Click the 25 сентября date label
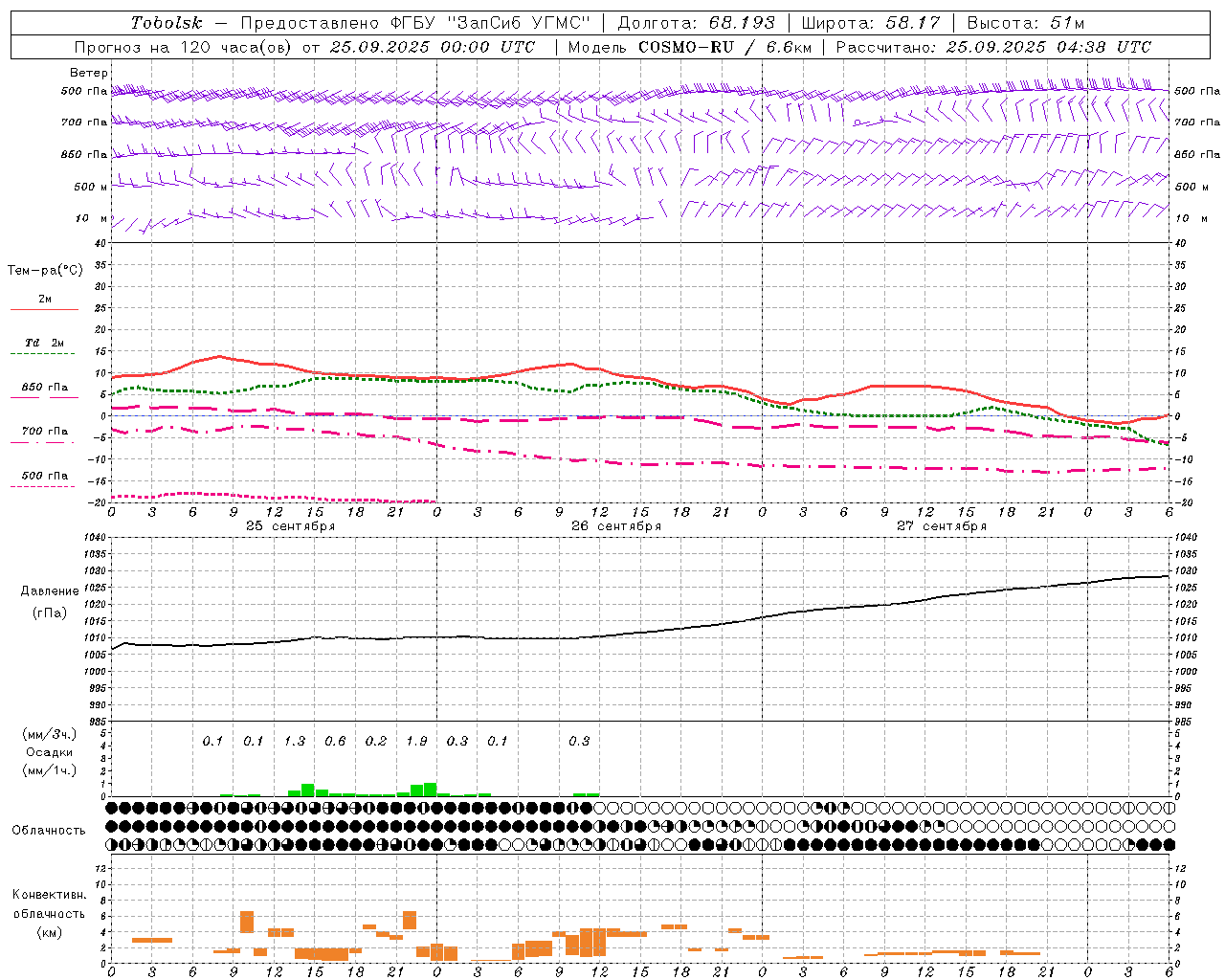The height and width of the screenshot is (980, 1225). 290,526
